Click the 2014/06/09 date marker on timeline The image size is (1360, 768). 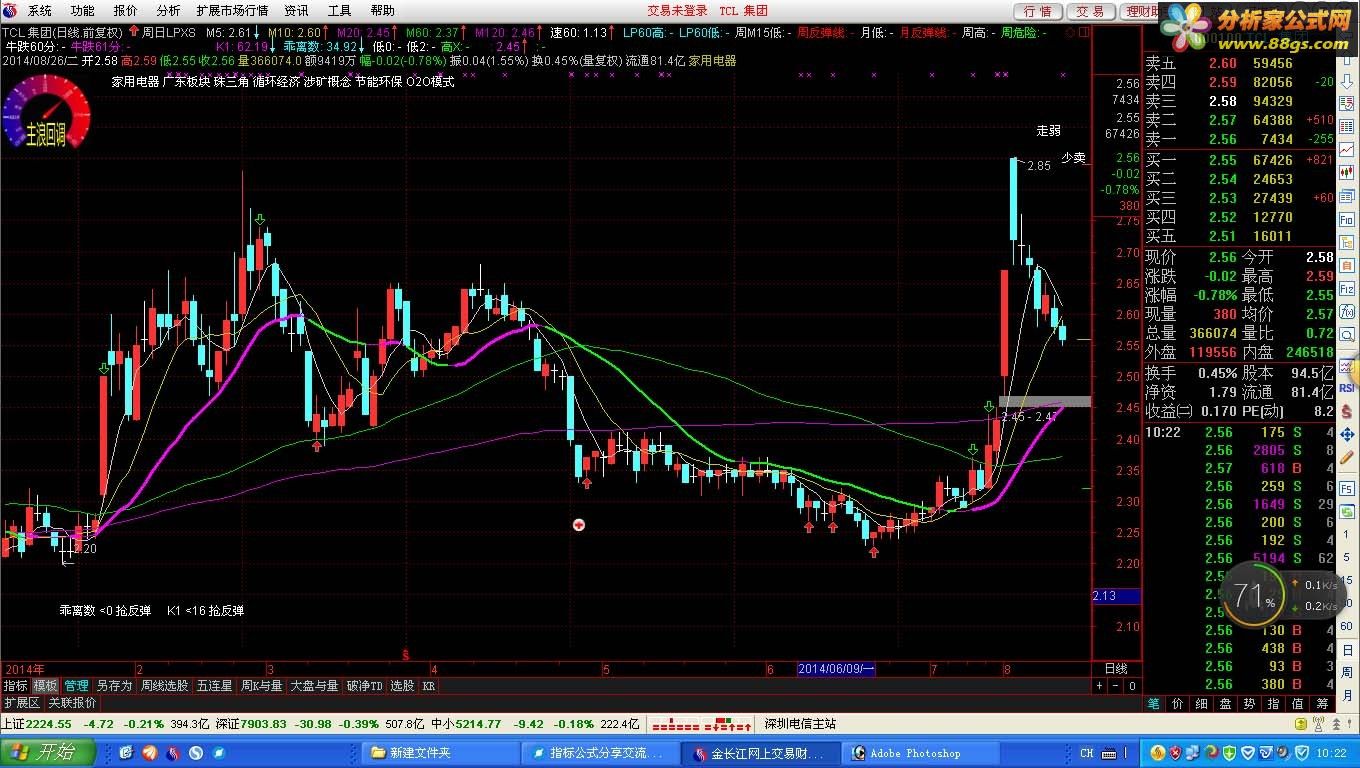836,669
